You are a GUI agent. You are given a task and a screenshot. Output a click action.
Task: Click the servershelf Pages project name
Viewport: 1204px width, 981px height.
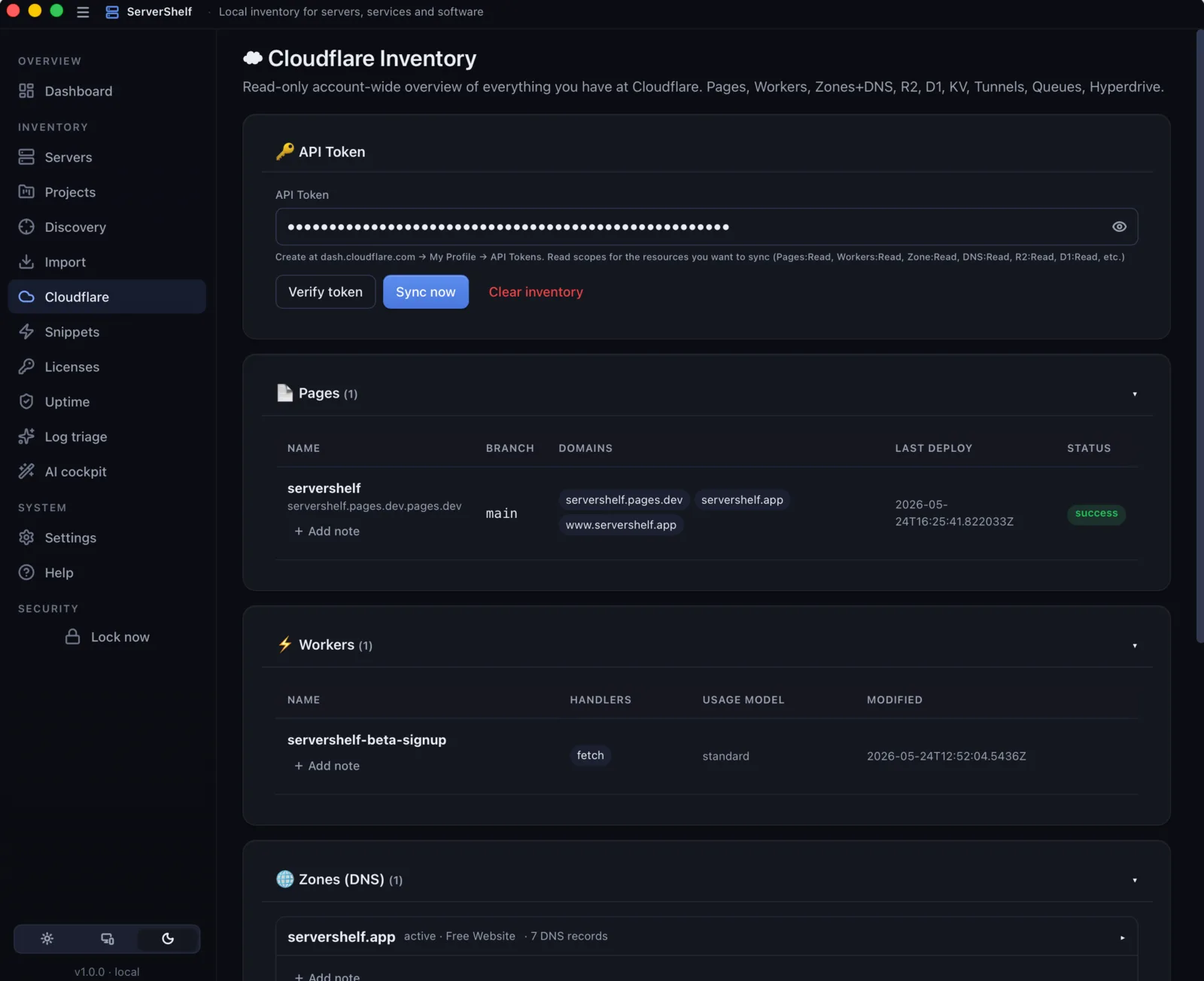point(324,488)
